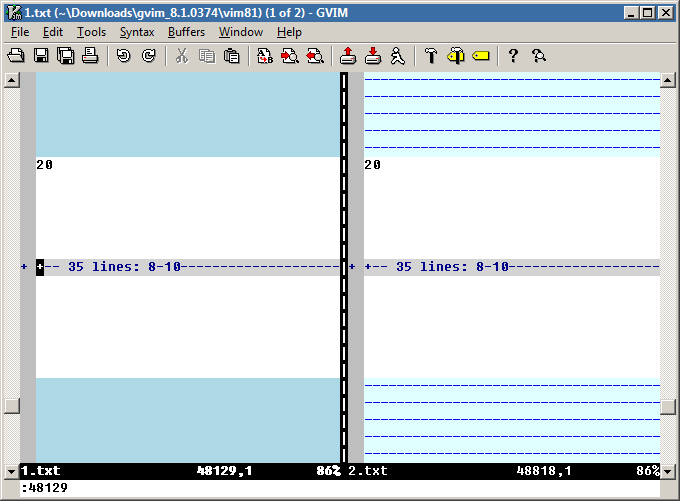Click the Save All files icon
This screenshot has width=680, height=501.
coord(65,56)
